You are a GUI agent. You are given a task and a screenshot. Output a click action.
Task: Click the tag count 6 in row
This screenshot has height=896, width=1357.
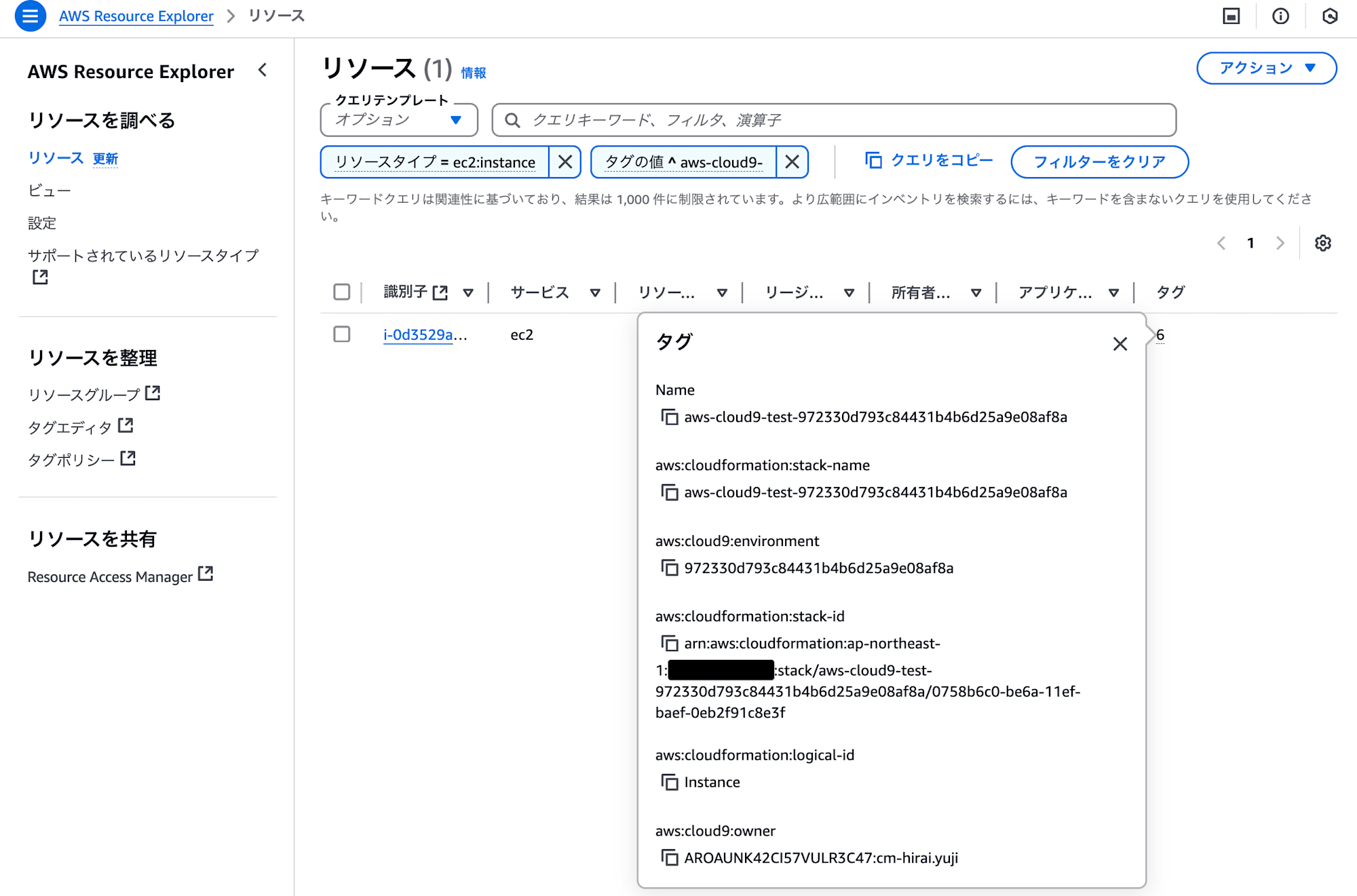click(1160, 335)
